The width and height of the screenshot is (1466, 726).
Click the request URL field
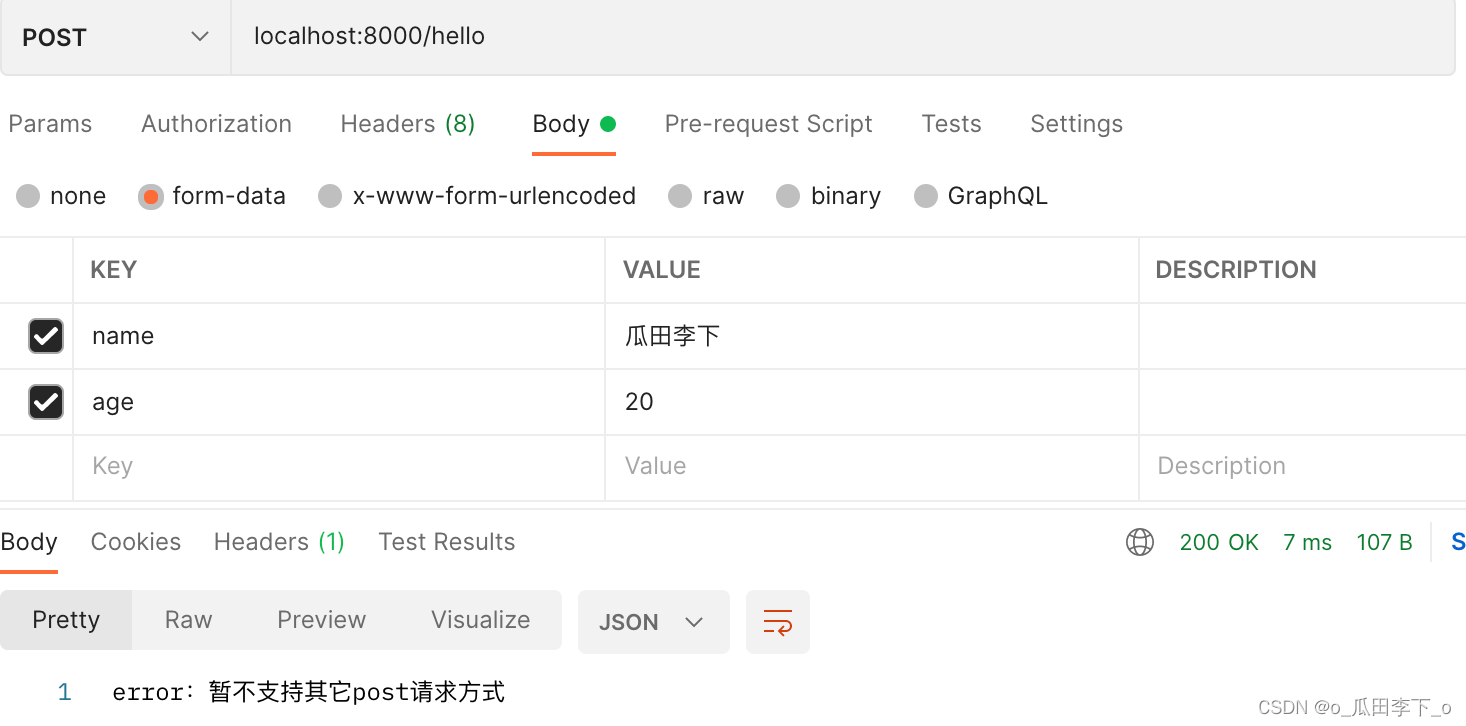point(840,37)
